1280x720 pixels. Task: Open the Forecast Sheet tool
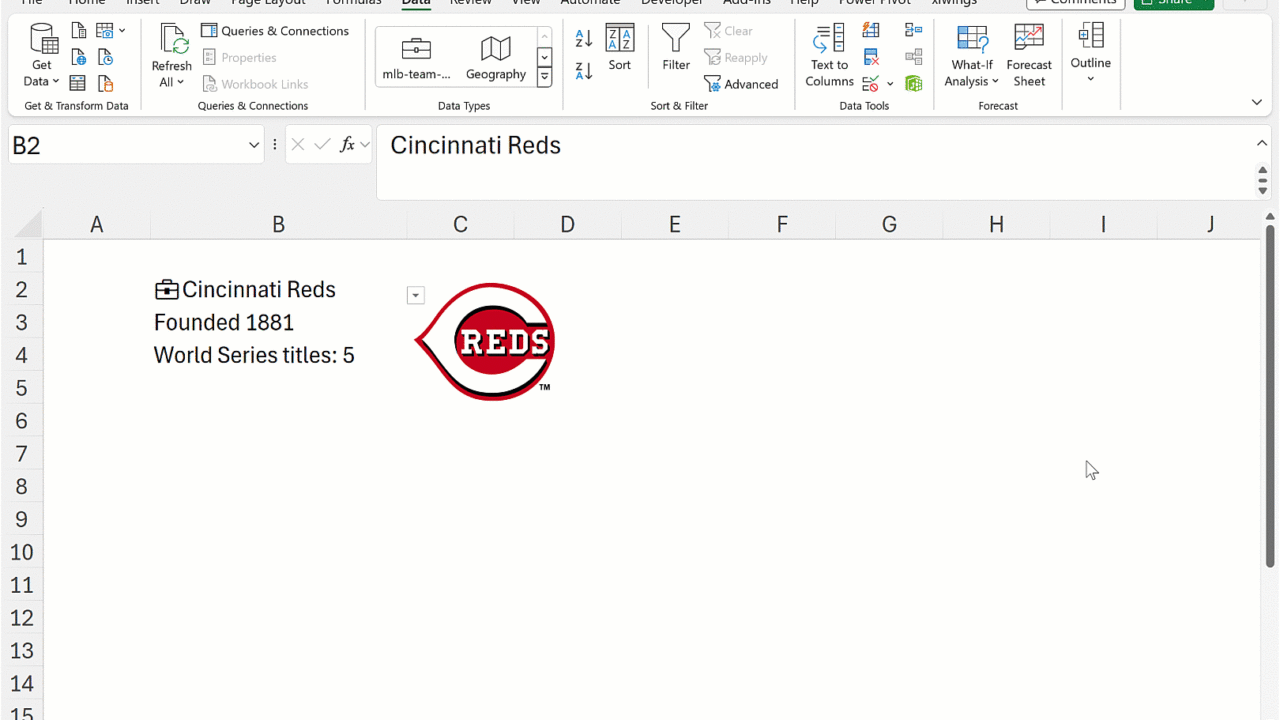point(1029,56)
